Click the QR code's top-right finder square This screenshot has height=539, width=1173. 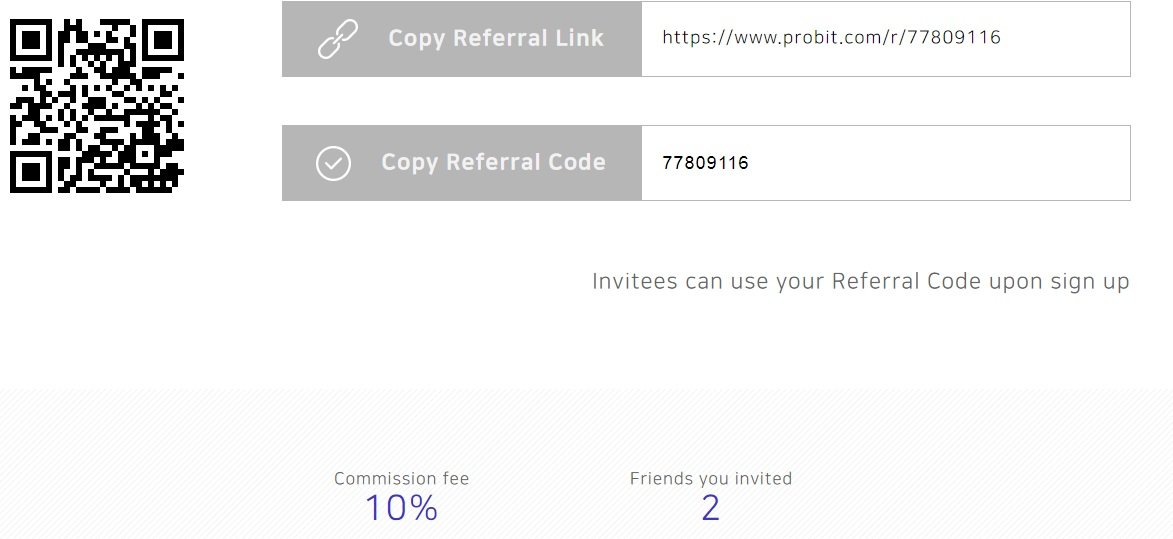[163, 40]
